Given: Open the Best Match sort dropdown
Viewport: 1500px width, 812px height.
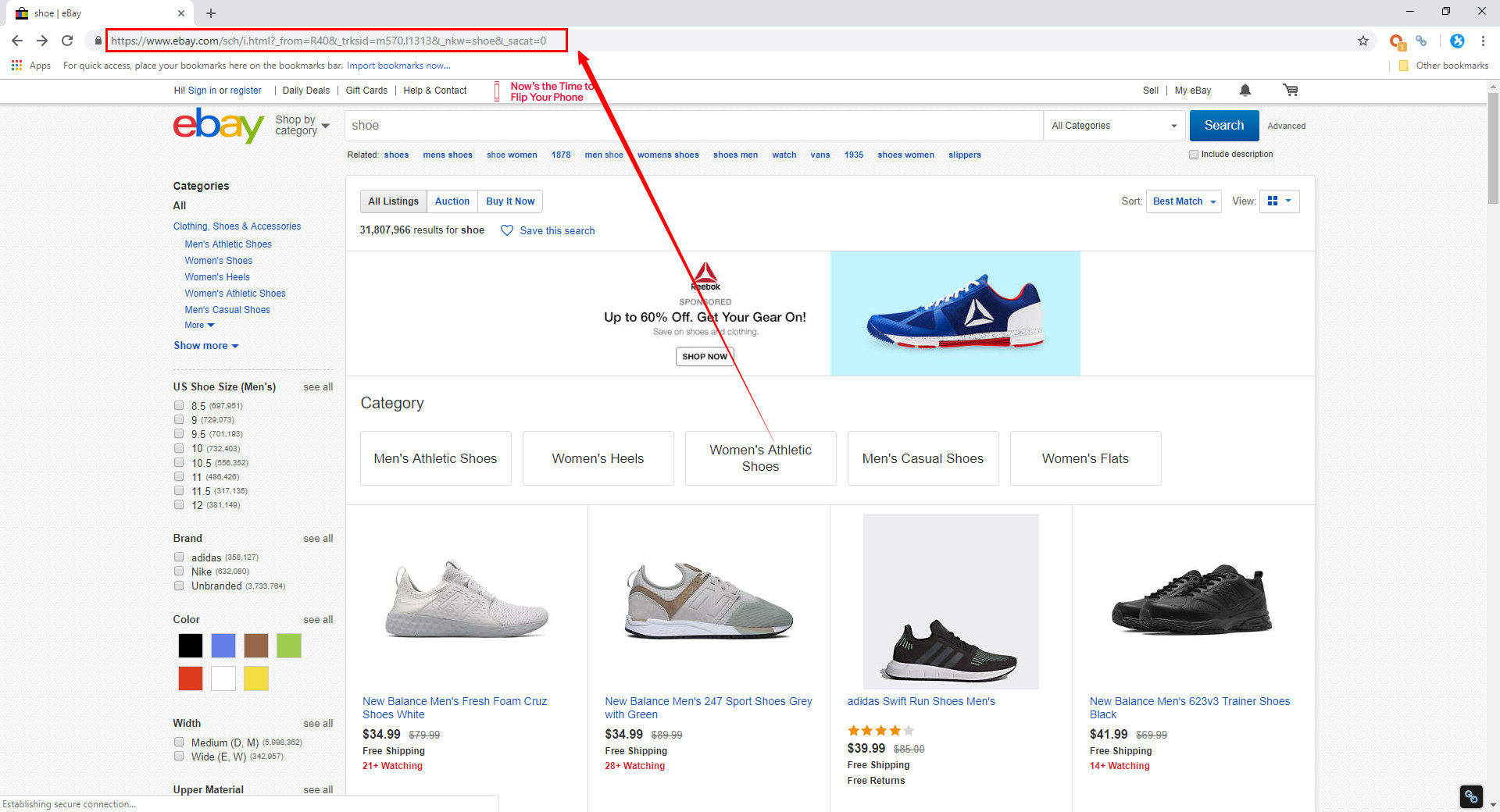Looking at the screenshot, I should pyautogui.click(x=1184, y=201).
